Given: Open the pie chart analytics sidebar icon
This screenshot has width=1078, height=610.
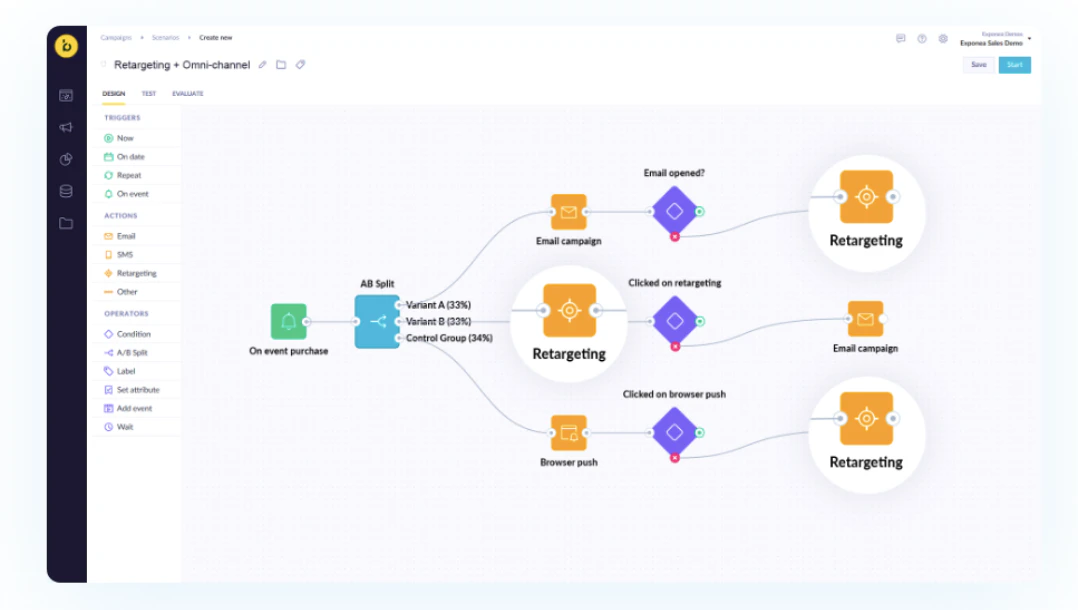Looking at the screenshot, I should pos(66,159).
